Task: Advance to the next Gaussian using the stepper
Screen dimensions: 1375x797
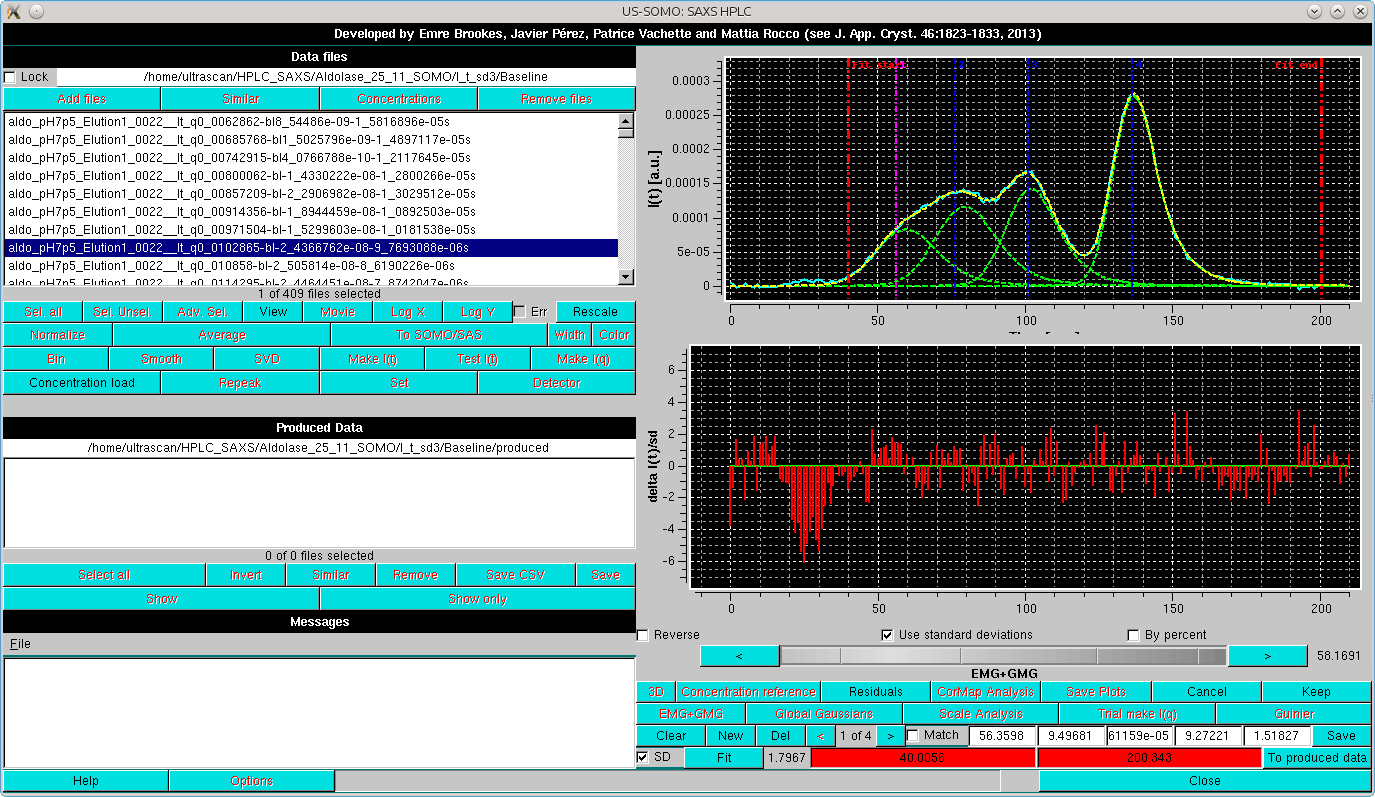Action: (x=890, y=735)
